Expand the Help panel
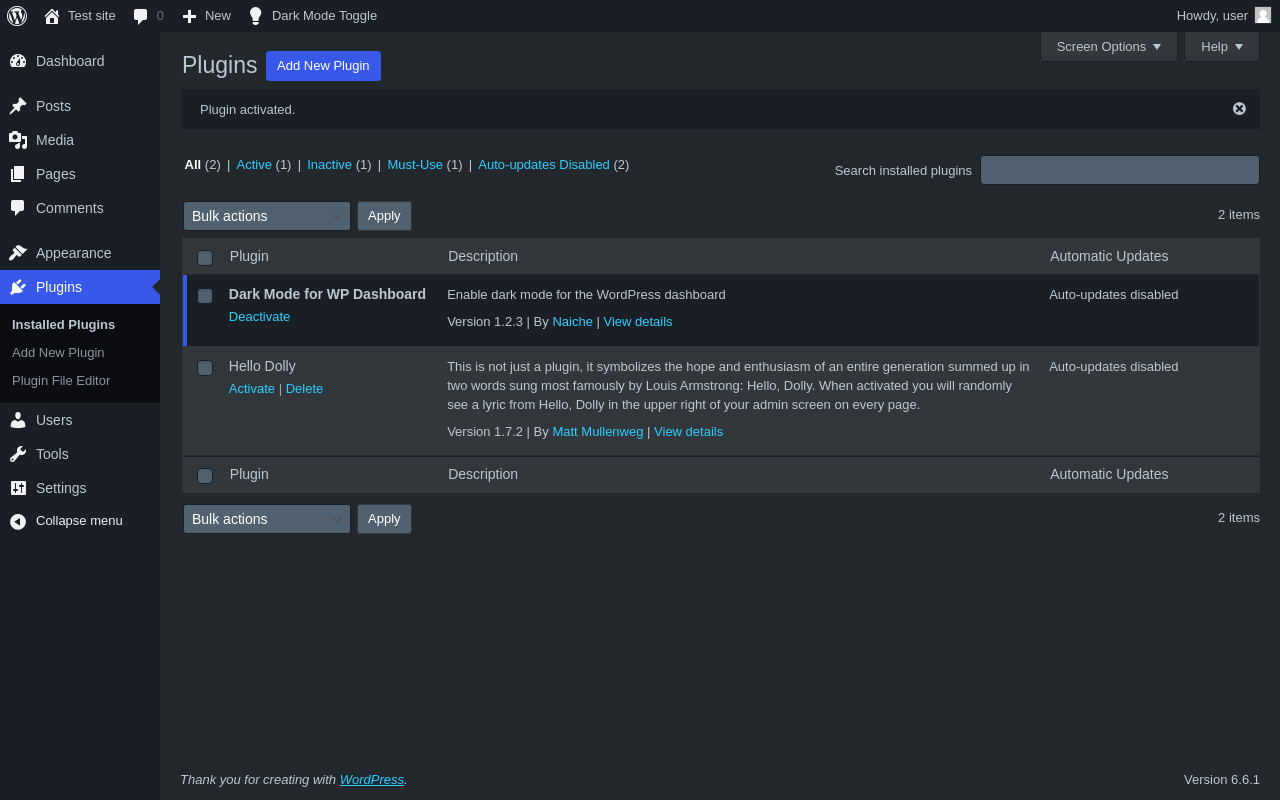This screenshot has width=1280, height=800. click(1222, 47)
